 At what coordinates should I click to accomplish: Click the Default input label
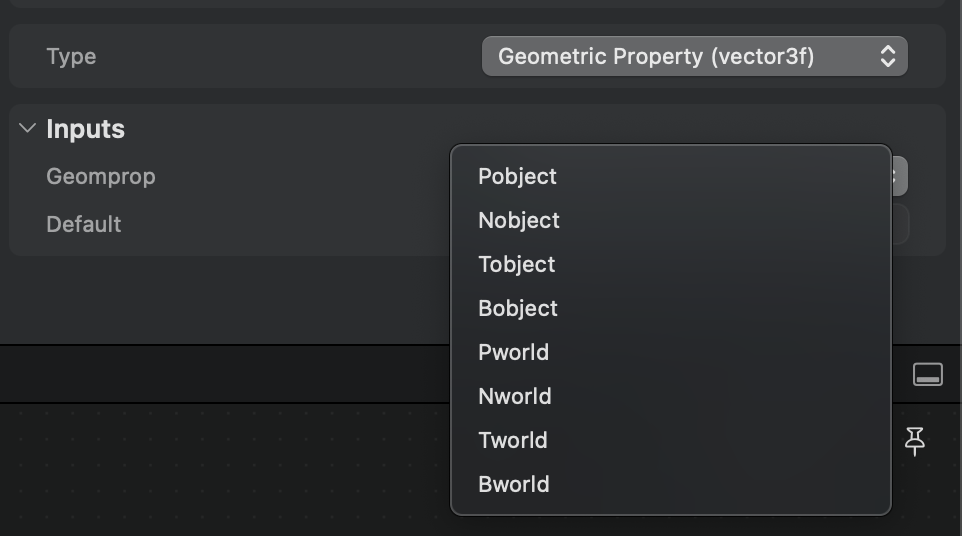pyautogui.click(x=83, y=224)
